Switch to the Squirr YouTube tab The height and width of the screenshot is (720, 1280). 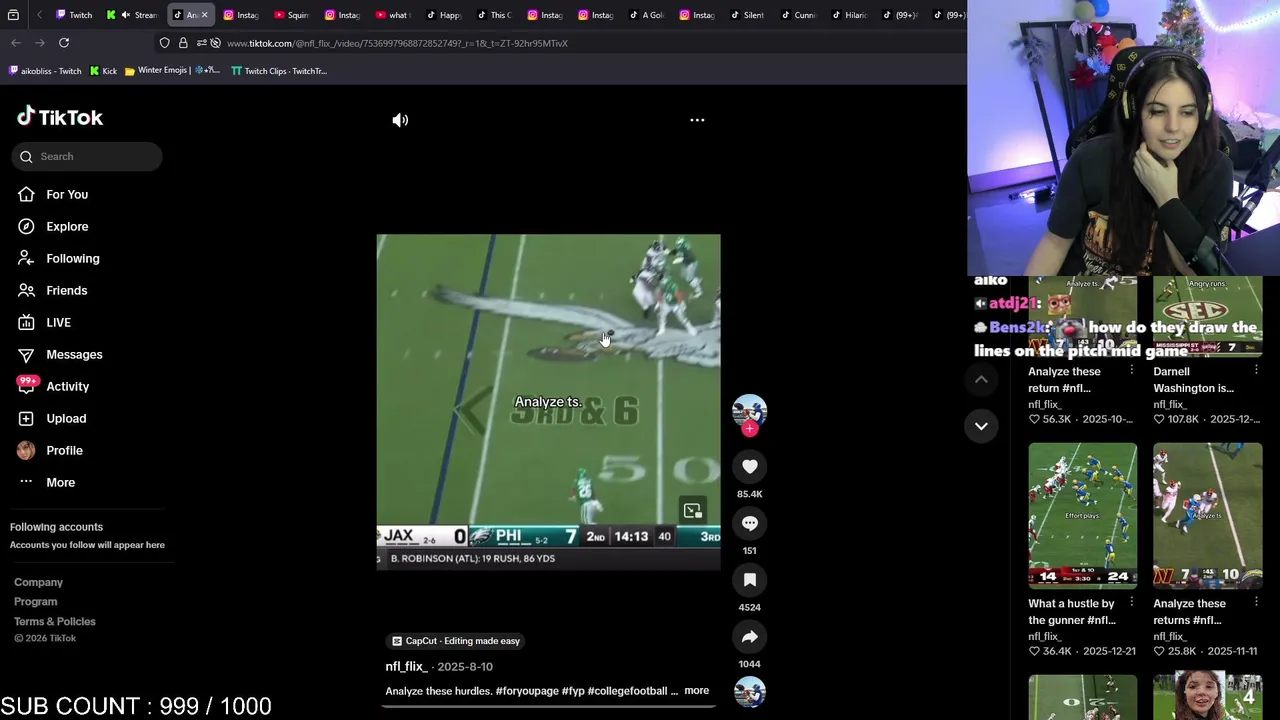point(291,15)
